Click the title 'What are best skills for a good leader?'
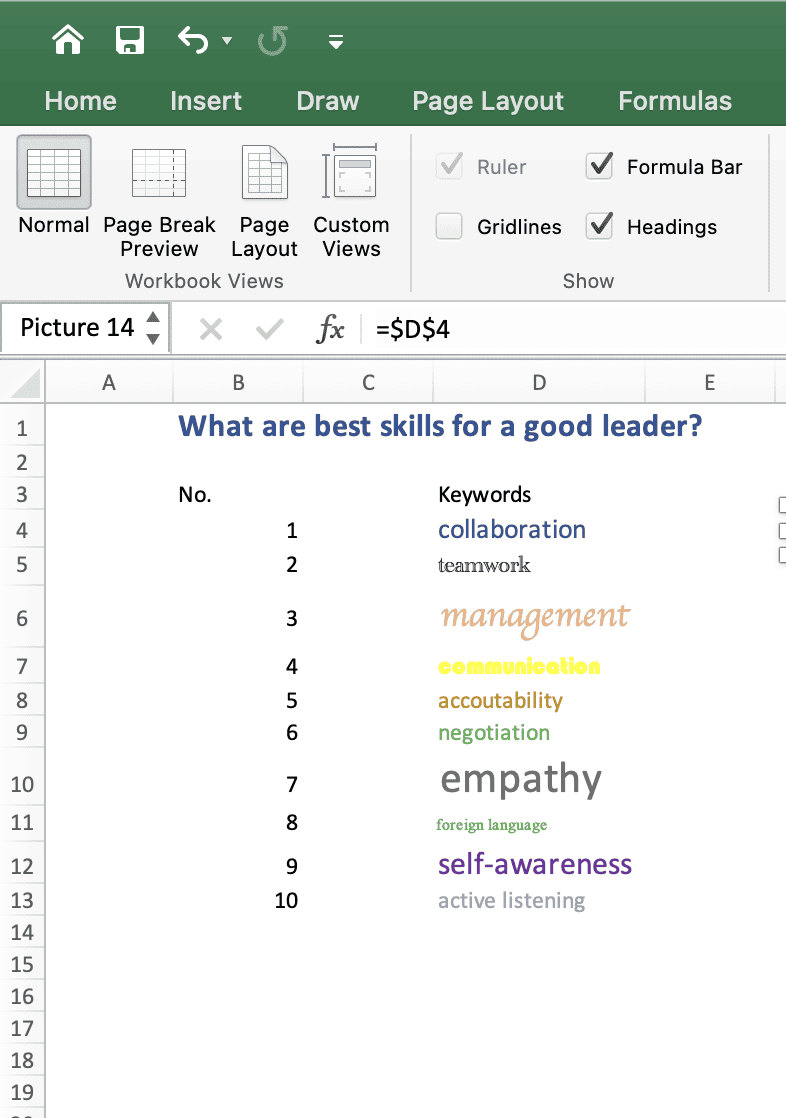Image resolution: width=786 pixels, height=1118 pixels. click(440, 426)
